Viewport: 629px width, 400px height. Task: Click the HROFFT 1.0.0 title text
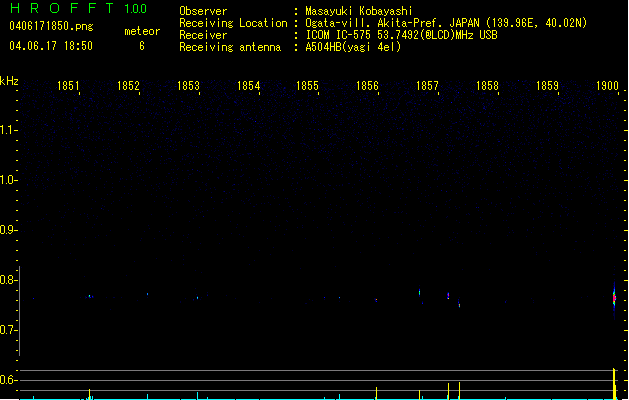pos(78,8)
